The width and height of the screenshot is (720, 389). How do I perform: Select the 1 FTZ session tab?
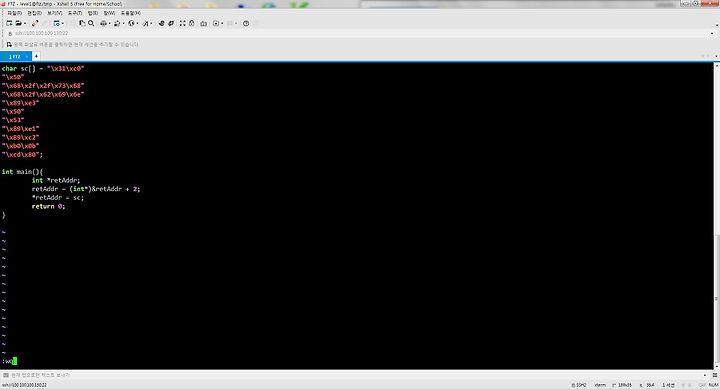coord(15,56)
